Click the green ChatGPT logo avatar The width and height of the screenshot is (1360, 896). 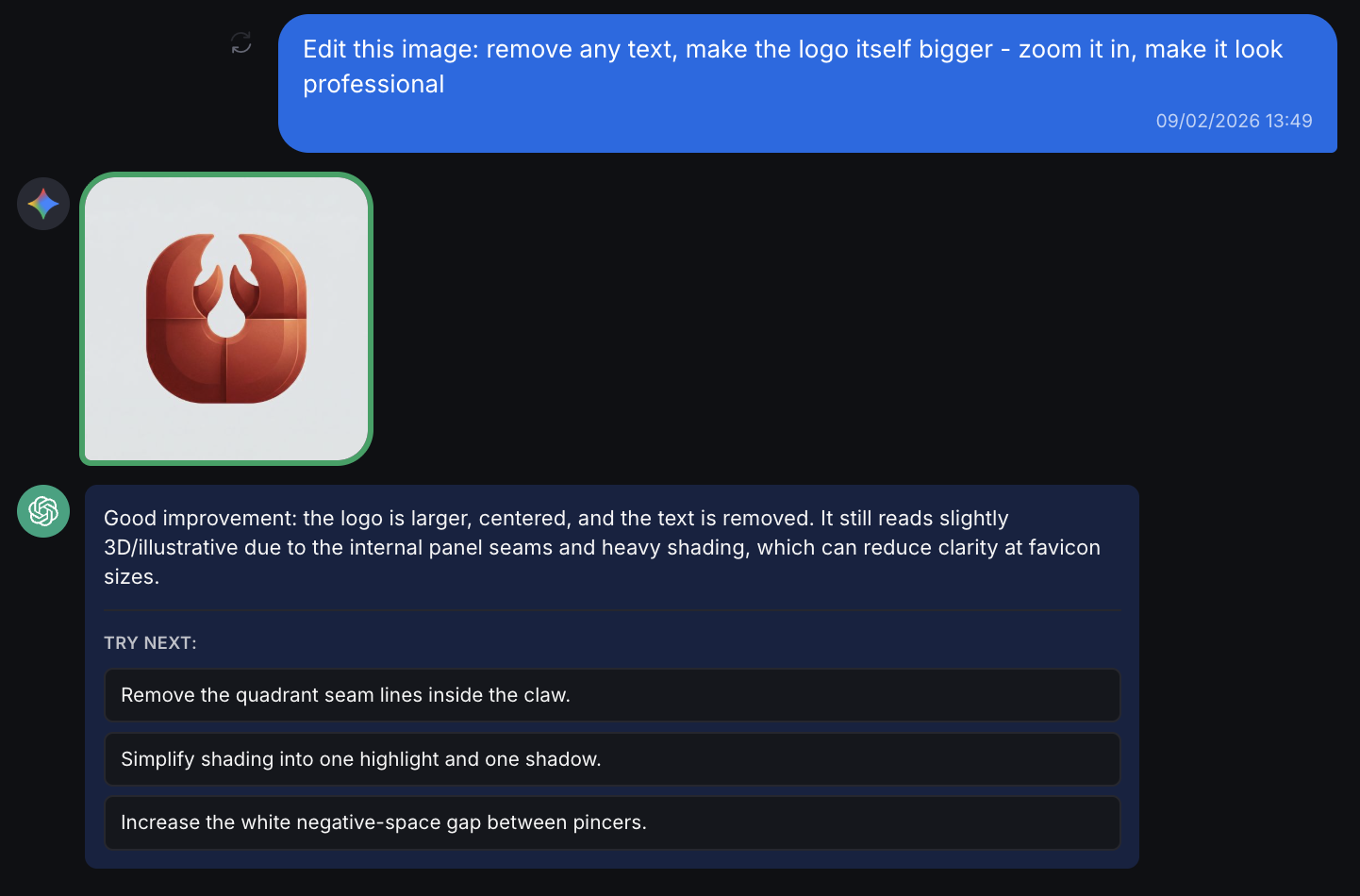pos(43,511)
